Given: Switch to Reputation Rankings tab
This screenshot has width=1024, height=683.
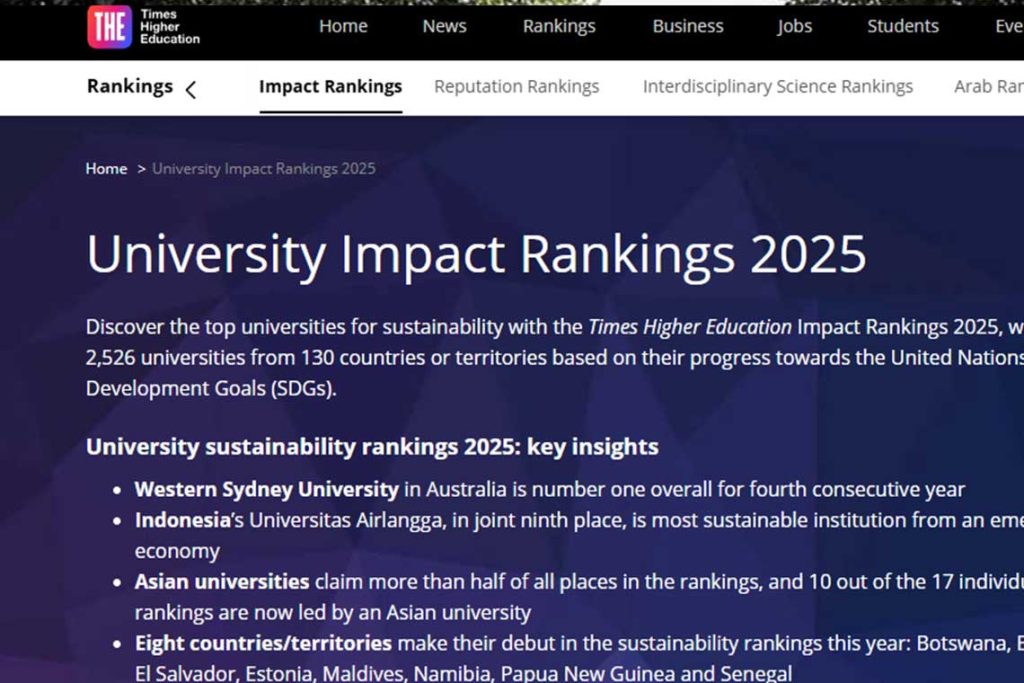Looking at the screenshot, I should pyautogui.click(x=517, y=86).
